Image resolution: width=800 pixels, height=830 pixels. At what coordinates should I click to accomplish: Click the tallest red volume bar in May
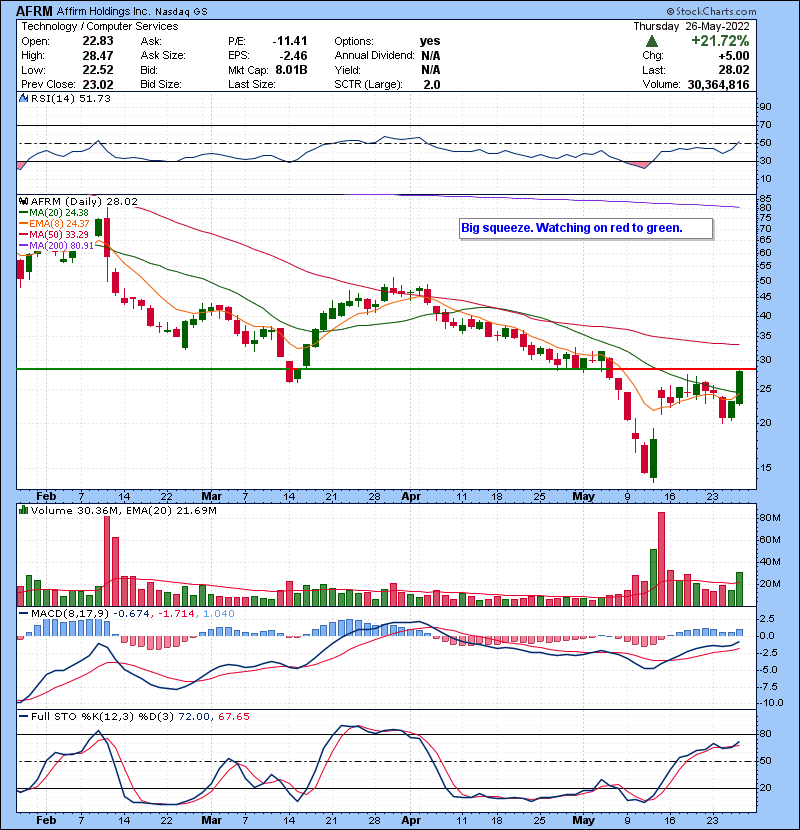click(x=661, y=559)
